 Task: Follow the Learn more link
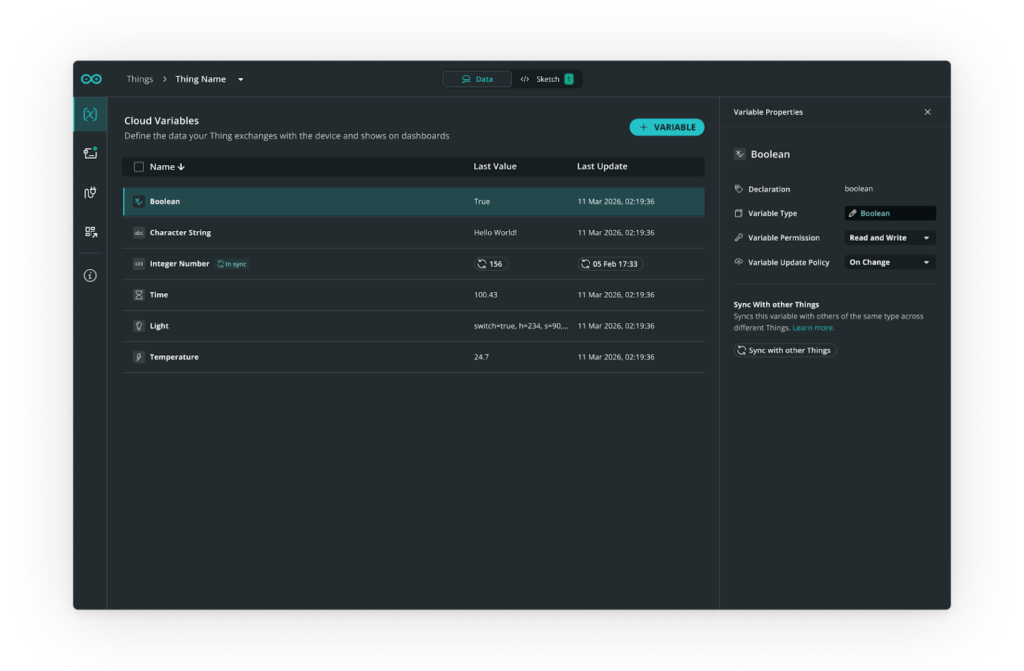pos(813,328)
